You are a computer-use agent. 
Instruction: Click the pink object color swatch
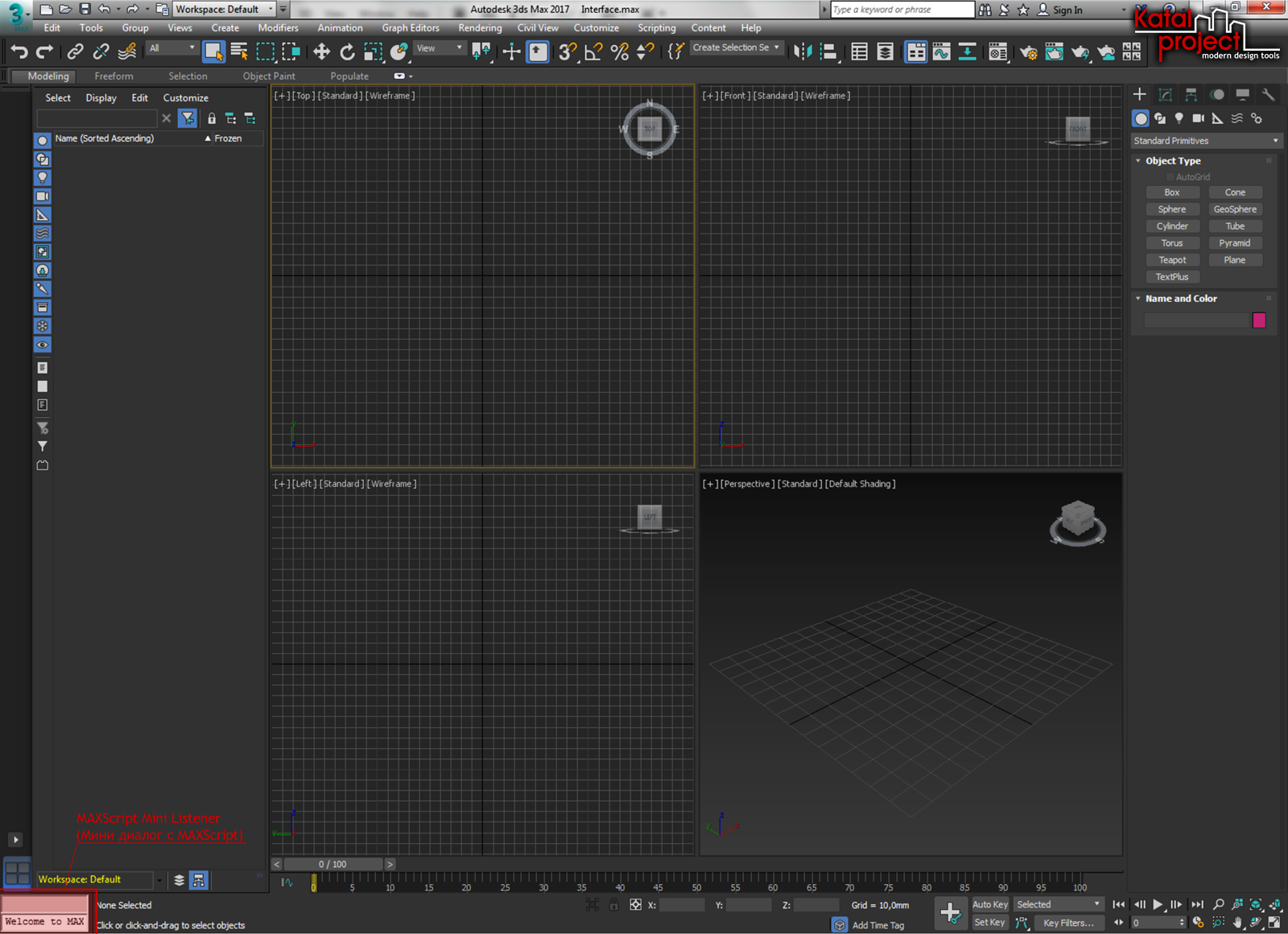coord(1259,320)
